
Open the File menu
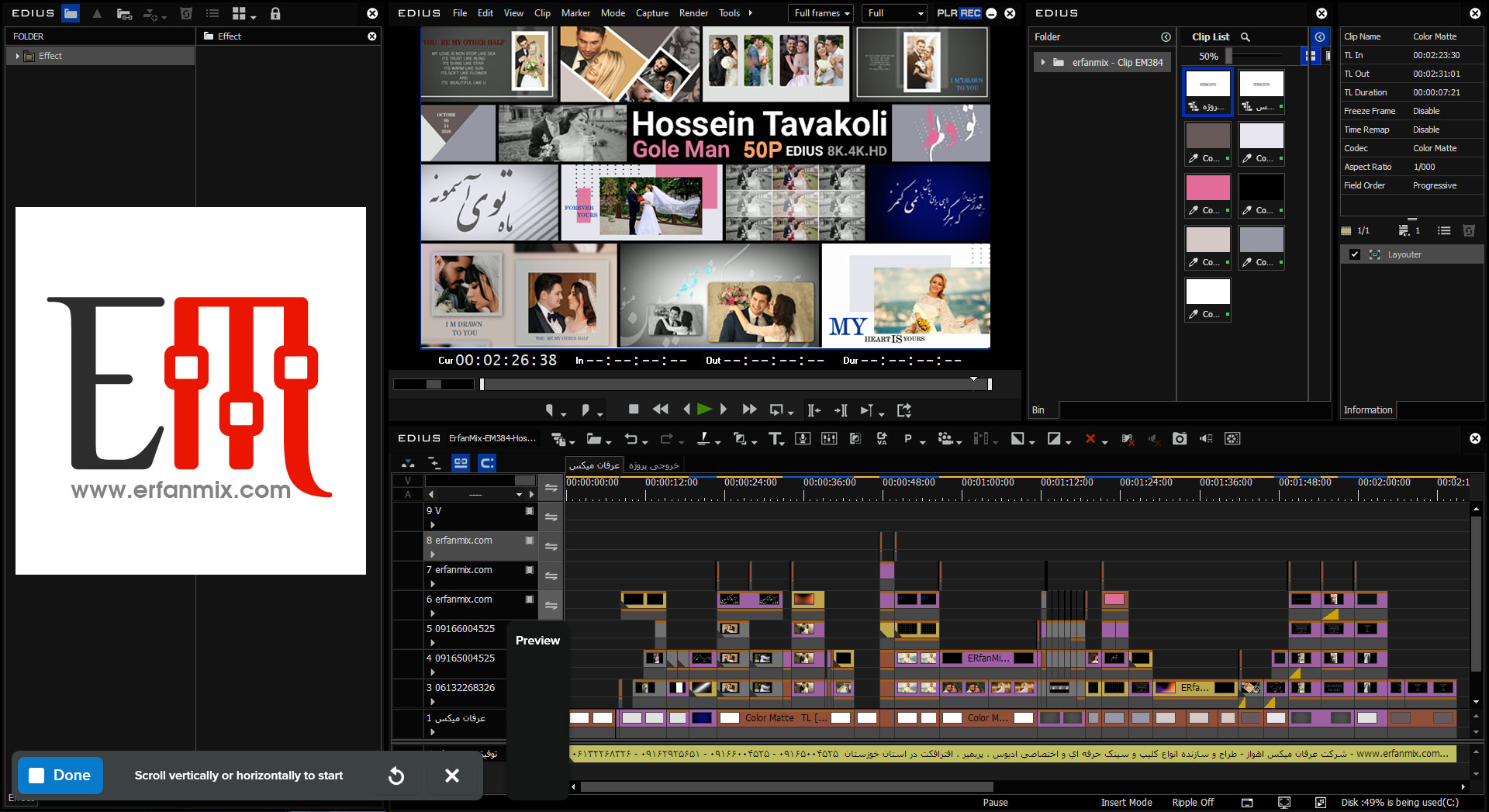tap(460, 13)
